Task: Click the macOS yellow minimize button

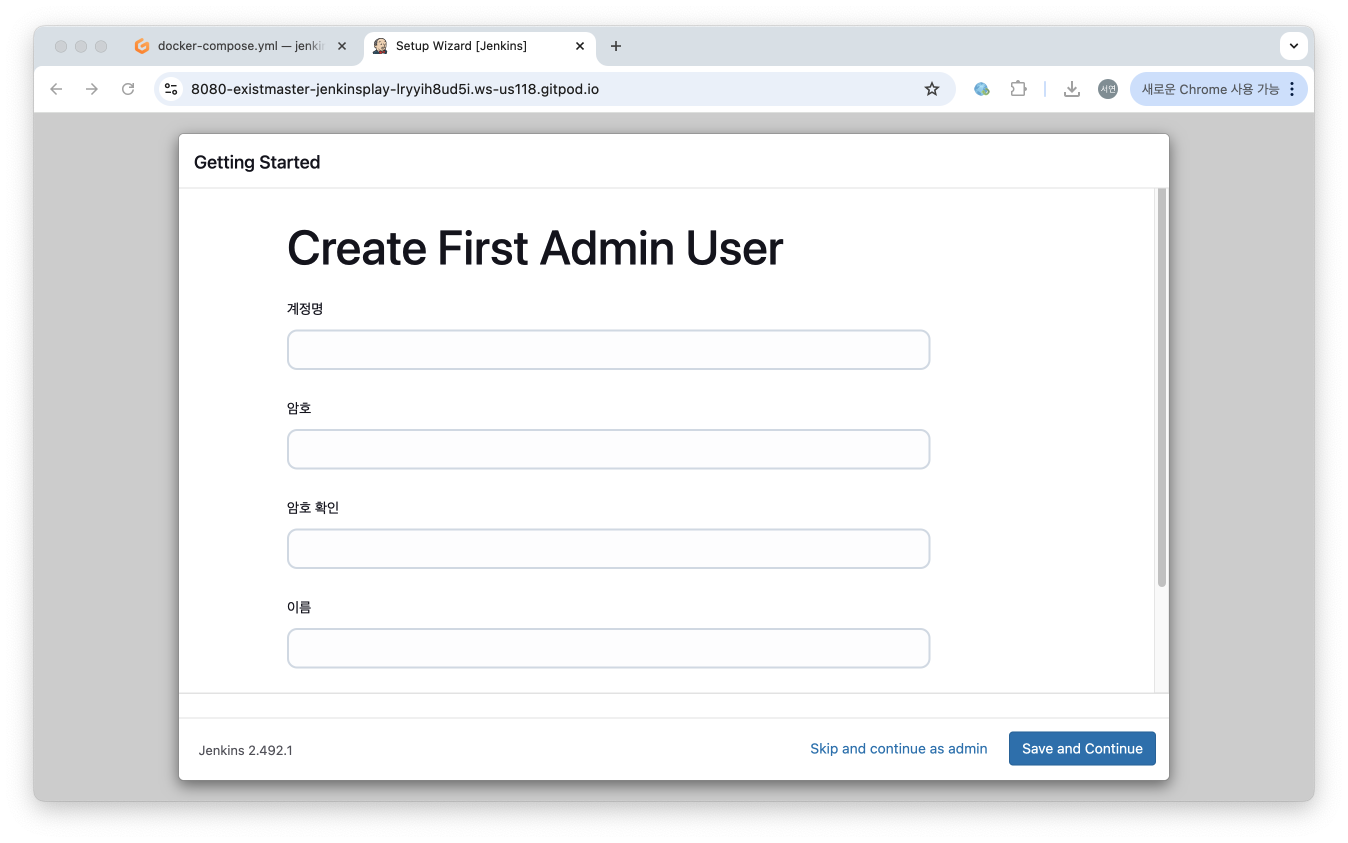Action: click(81, 47)
